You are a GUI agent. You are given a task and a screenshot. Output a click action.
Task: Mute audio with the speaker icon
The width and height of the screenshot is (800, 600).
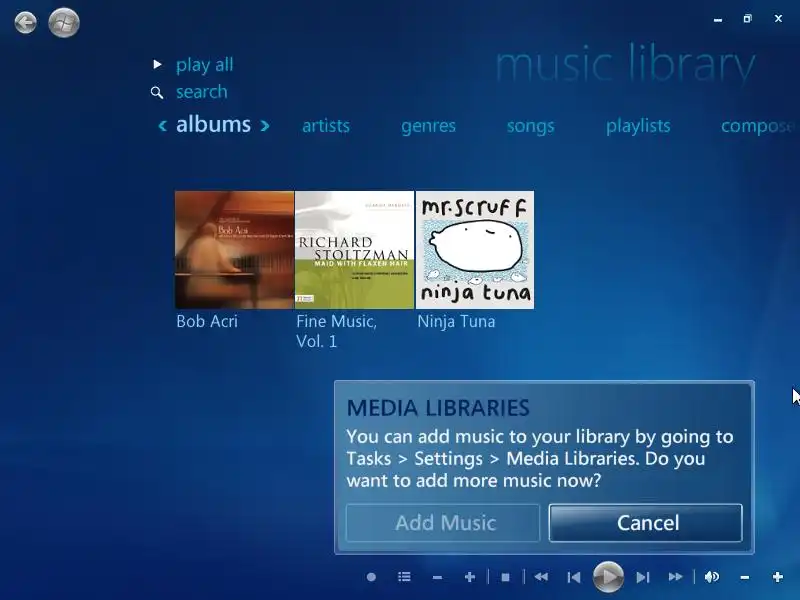point(712,577)
